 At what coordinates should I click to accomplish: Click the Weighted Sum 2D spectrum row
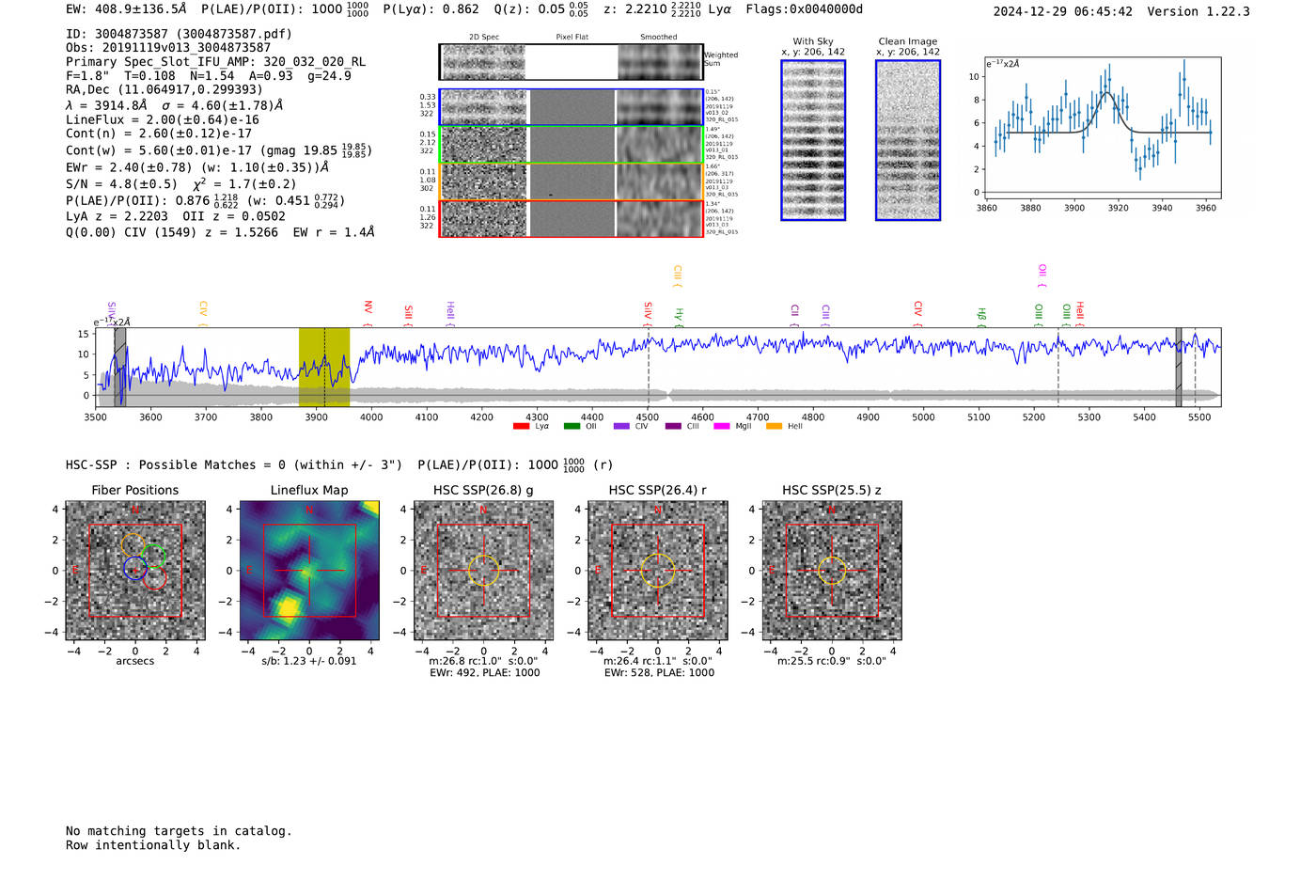point(571,62)
